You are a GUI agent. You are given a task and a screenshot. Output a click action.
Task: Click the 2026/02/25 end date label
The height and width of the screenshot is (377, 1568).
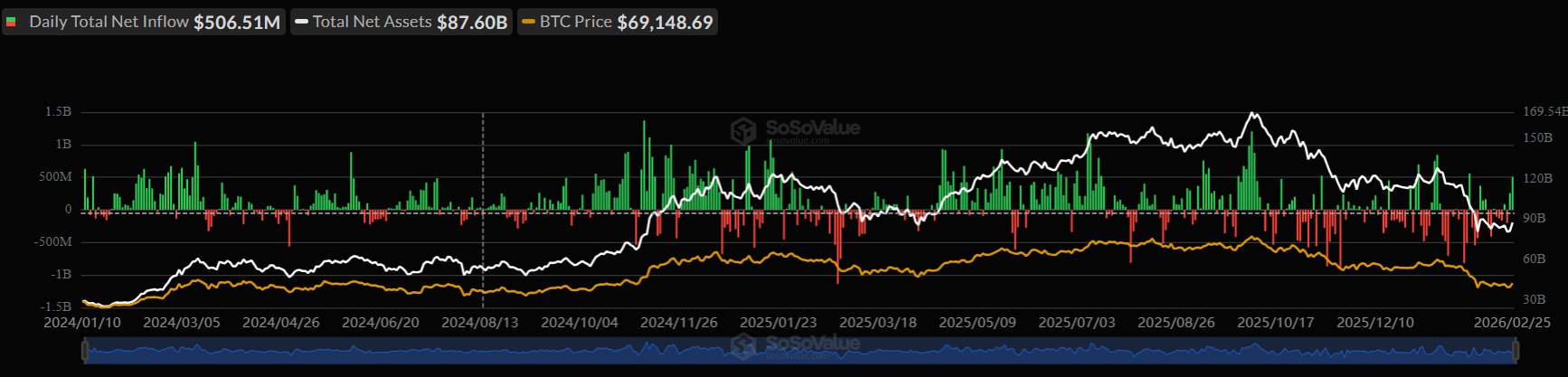(1511, 323)
